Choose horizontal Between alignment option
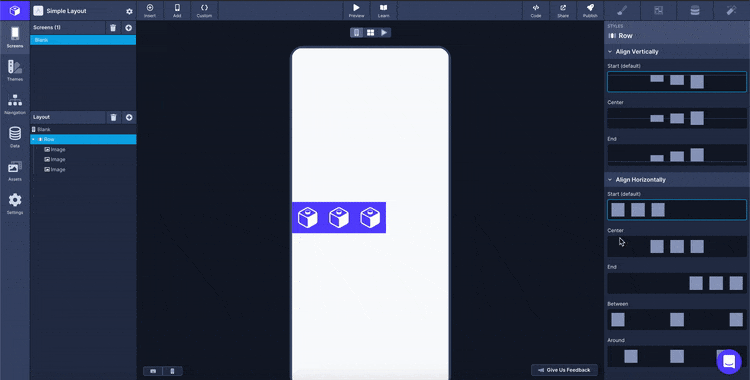 point(677,320)
